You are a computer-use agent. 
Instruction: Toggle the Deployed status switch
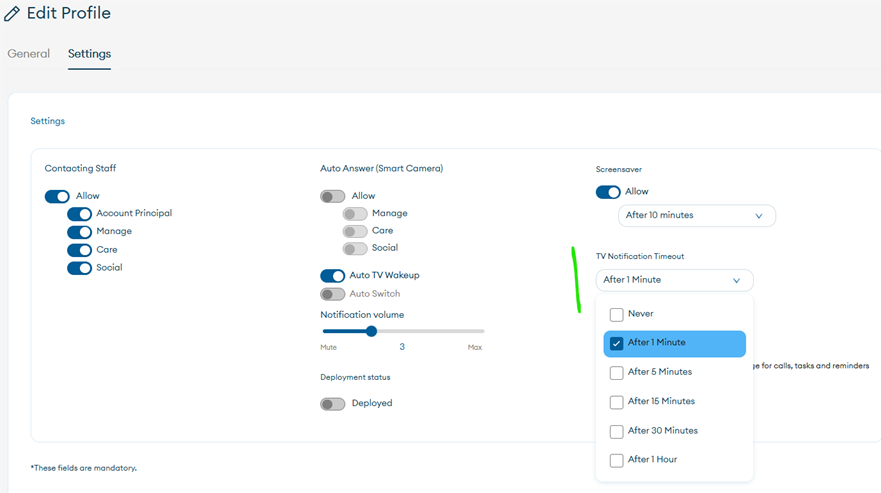tap(332, 404)
